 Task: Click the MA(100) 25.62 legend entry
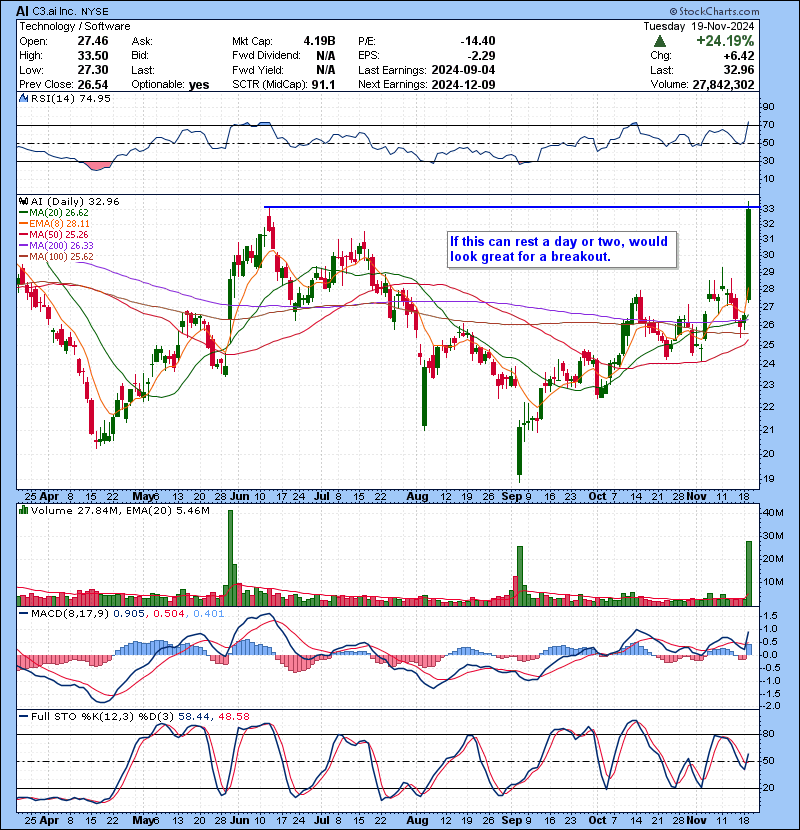coord(56,257)
